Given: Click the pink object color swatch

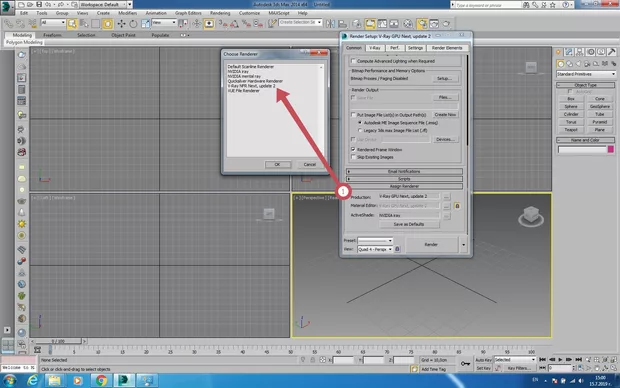Looking at the screenshot, I should [x=611, y=149].
